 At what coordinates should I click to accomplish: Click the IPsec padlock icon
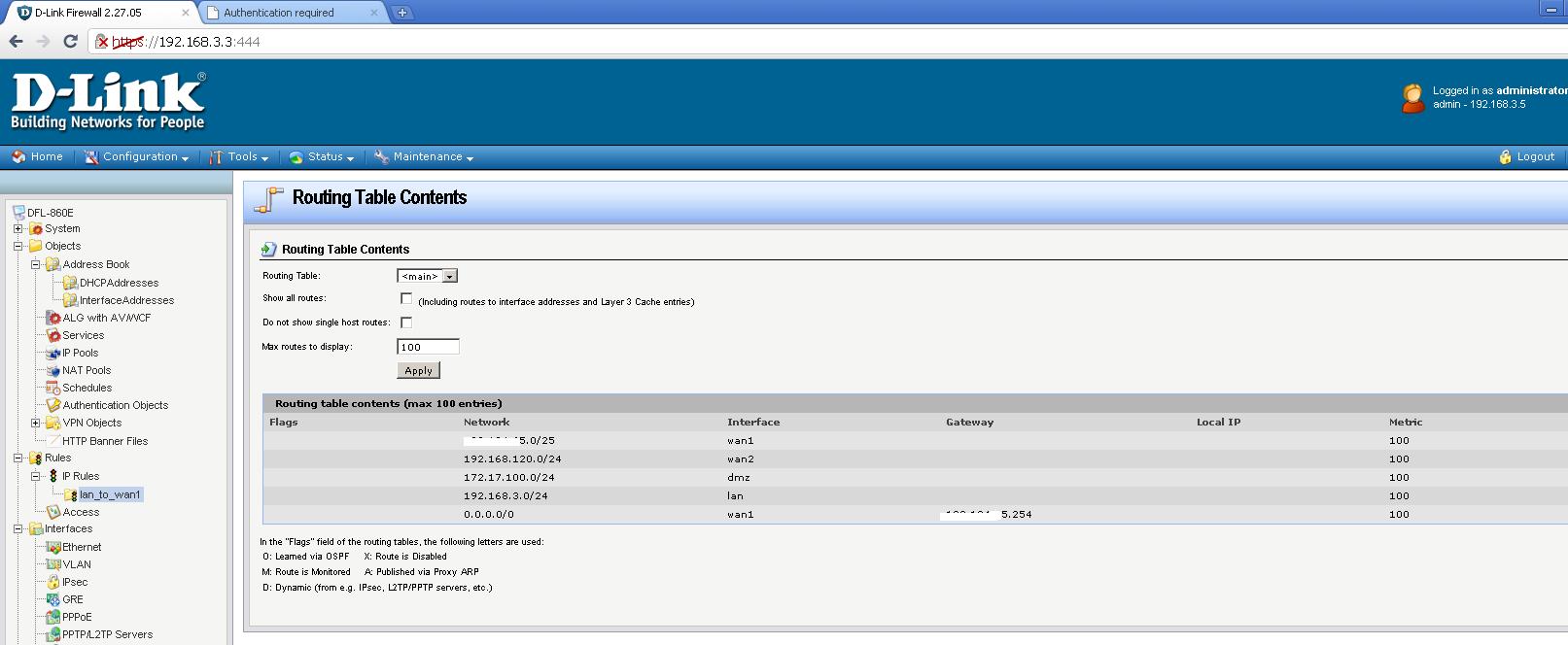53,582
